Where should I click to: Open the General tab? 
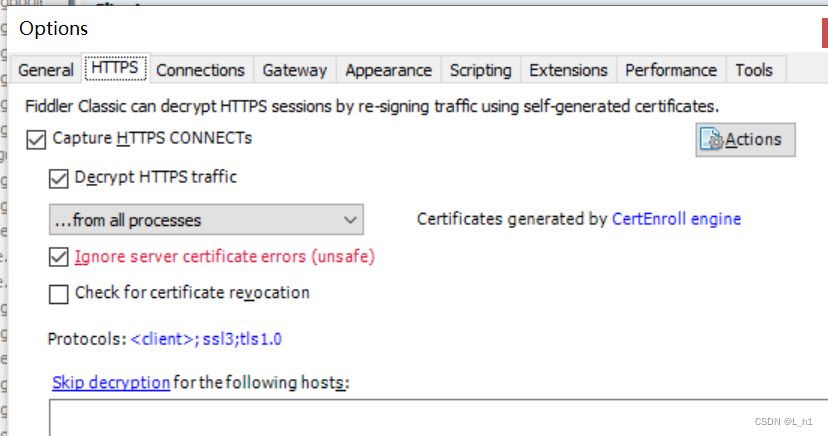(45, 70)
